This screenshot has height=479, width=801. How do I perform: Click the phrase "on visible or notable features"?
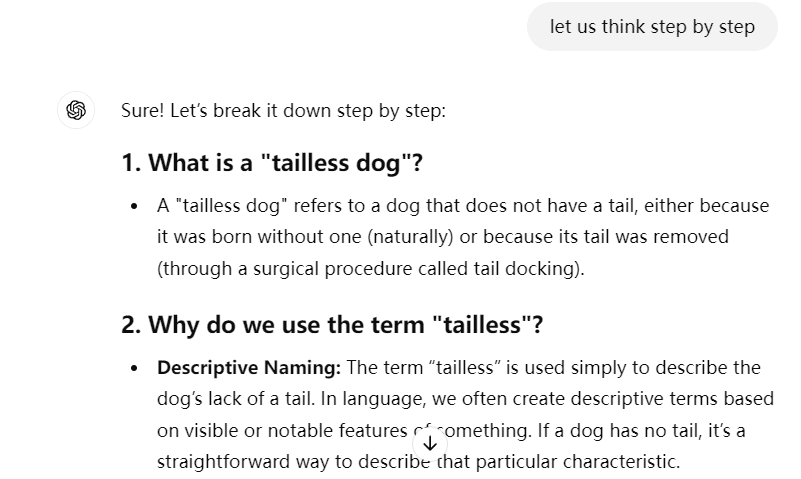pyautogui.click(x=282, y=430)
